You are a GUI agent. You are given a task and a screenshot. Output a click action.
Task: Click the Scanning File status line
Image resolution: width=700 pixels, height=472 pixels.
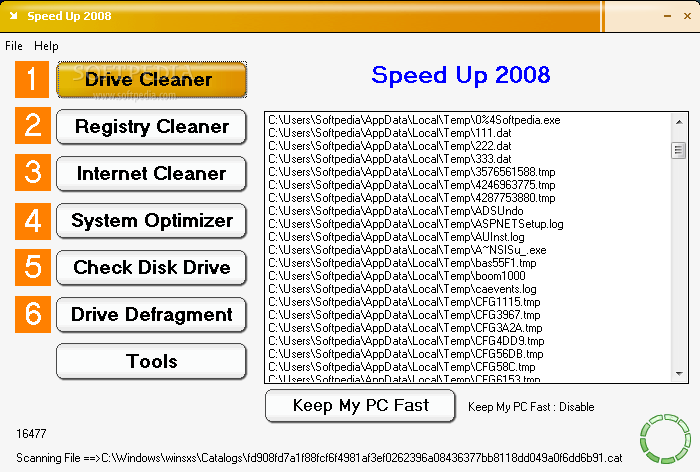click(x=319, y=458)
